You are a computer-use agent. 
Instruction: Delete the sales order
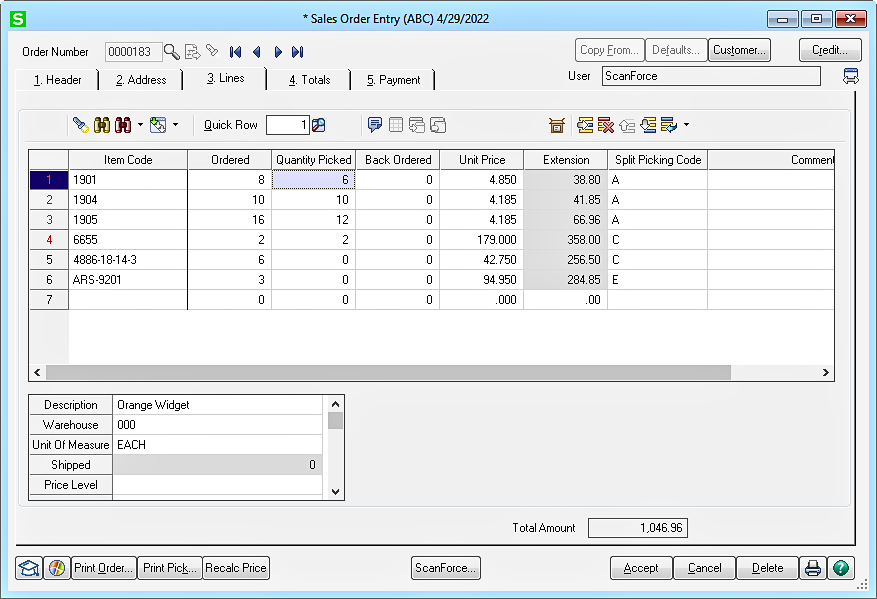coord(767,568)
